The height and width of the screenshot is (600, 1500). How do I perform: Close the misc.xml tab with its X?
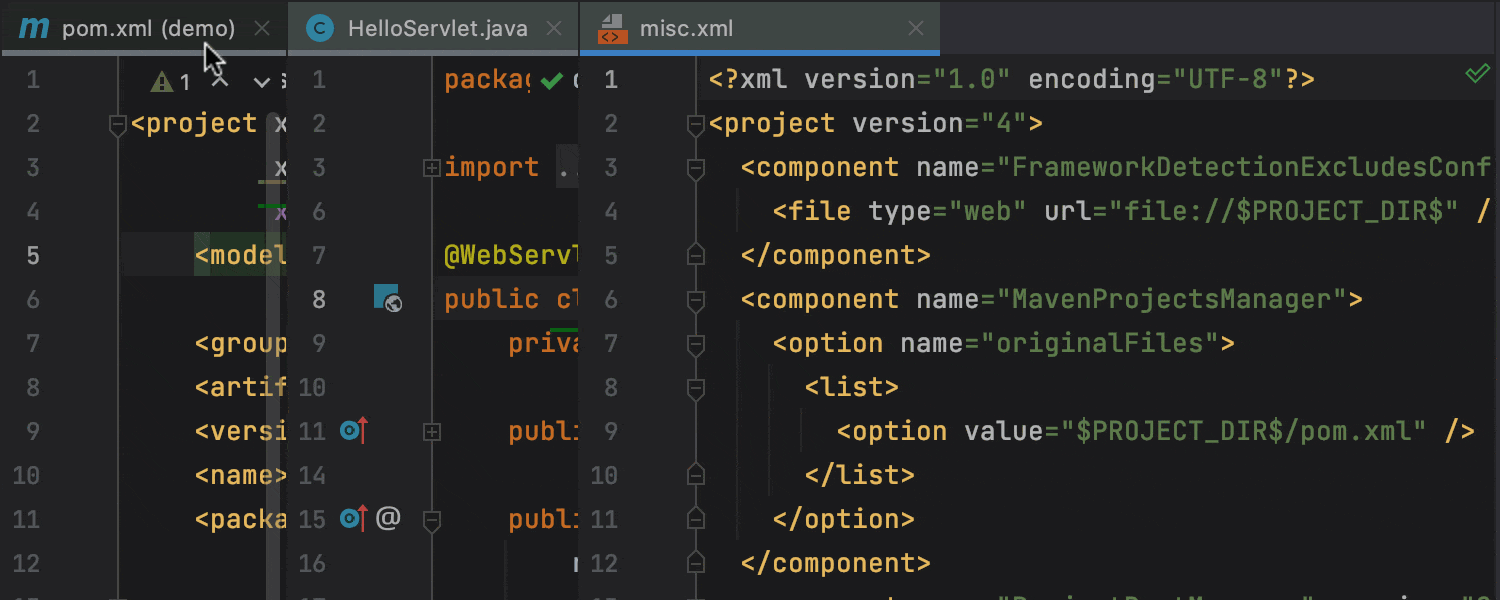916,29
